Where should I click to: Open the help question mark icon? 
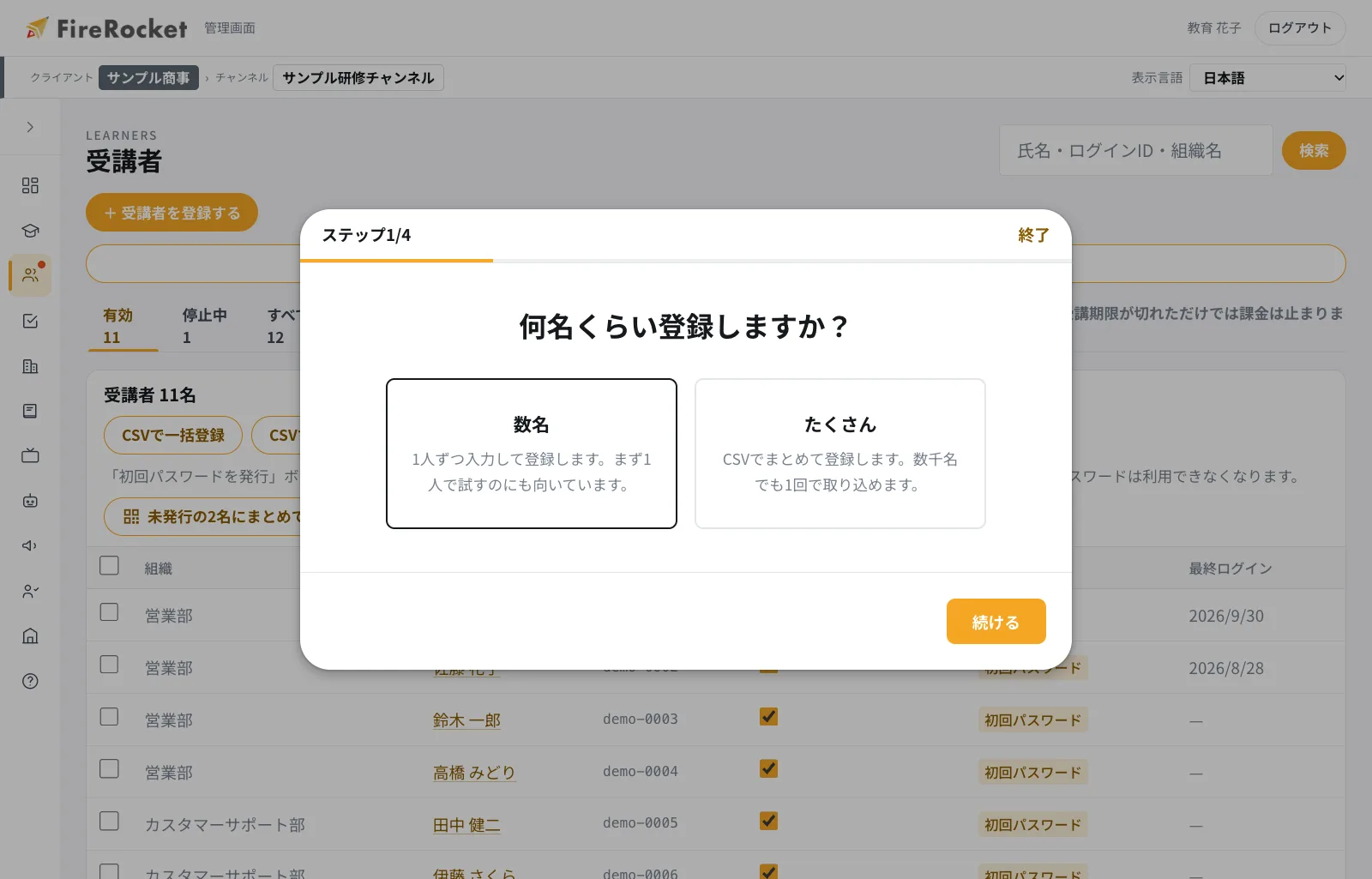click(30, 681)
